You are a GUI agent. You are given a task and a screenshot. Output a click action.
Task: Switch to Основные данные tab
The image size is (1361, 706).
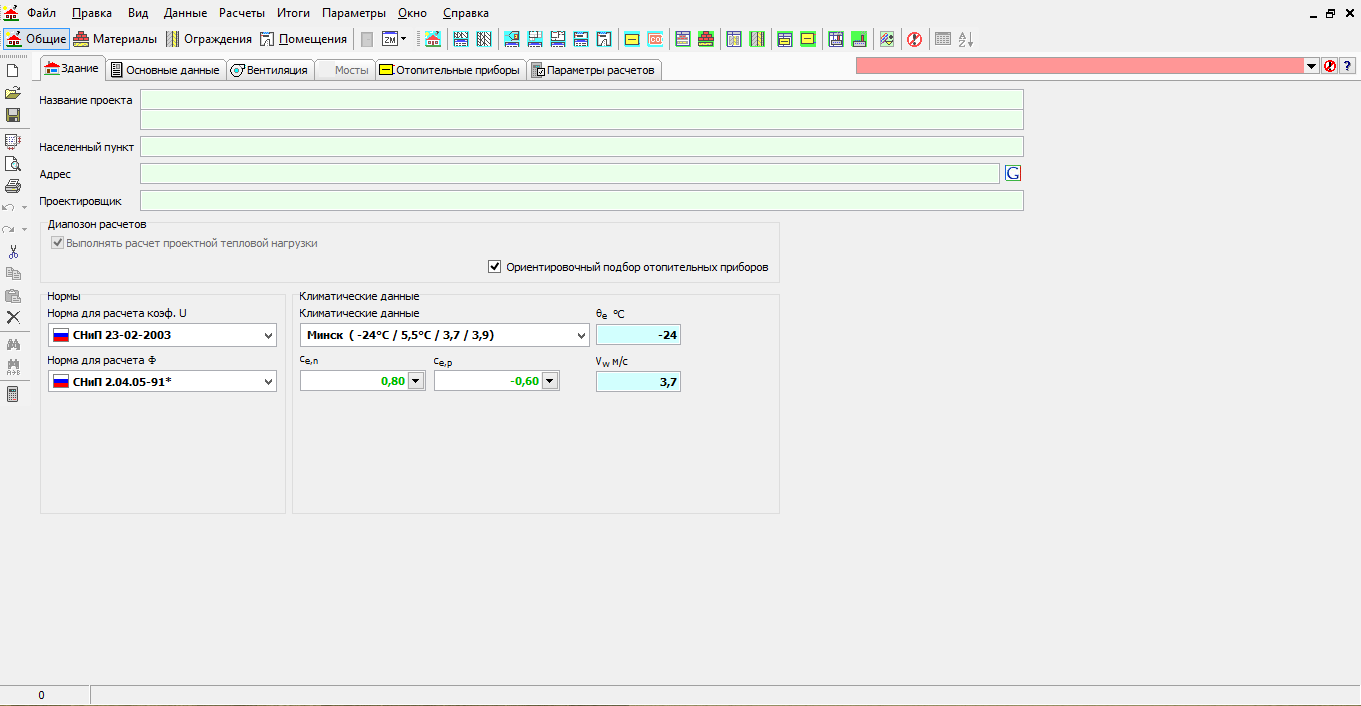[165, 70]
